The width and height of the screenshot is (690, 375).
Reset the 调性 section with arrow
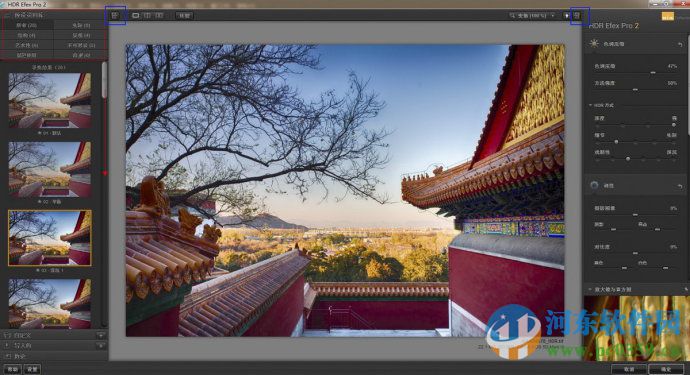680,186
